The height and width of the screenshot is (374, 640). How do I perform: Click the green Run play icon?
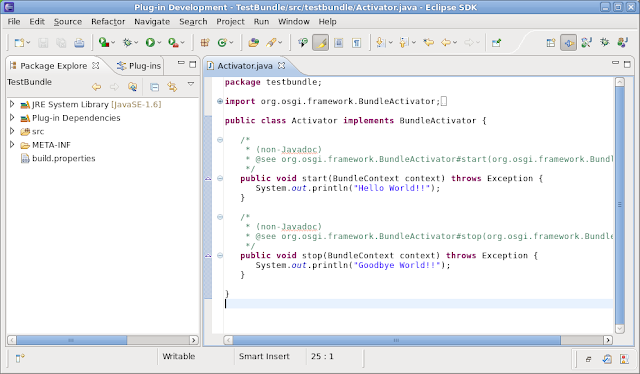(x=150, y=42)
